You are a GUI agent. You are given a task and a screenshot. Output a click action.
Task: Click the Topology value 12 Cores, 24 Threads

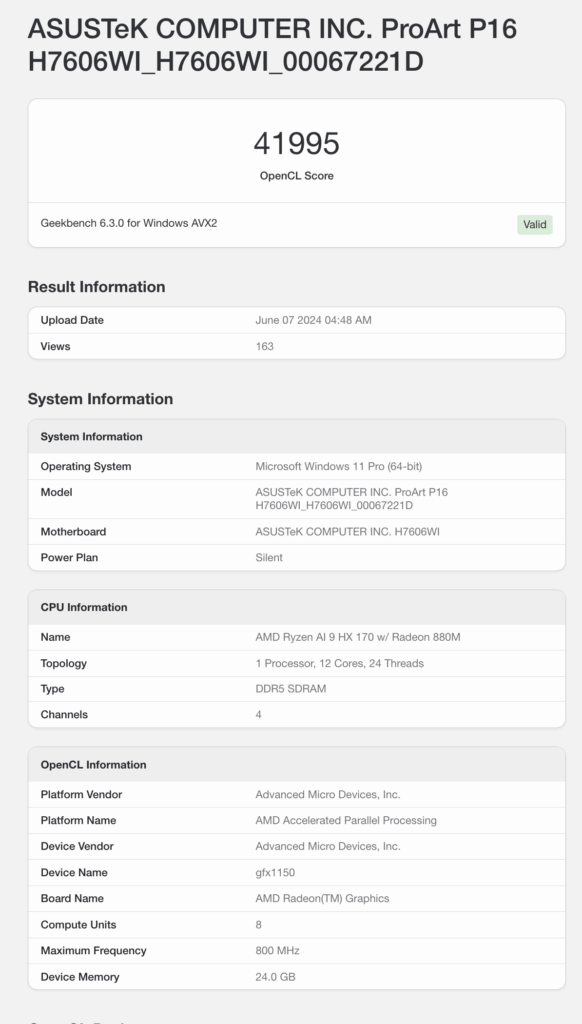click(x=340, y=664)
